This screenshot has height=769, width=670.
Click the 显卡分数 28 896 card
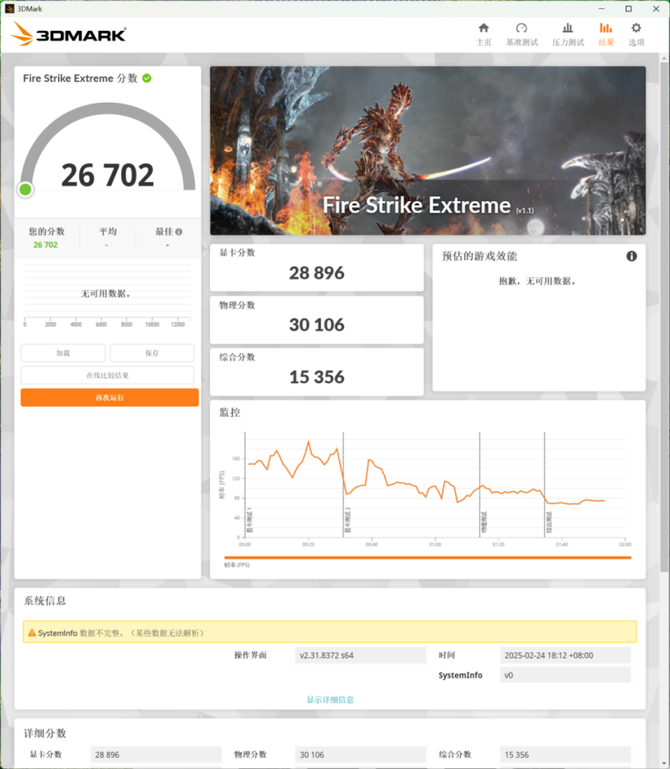(317, 267)
